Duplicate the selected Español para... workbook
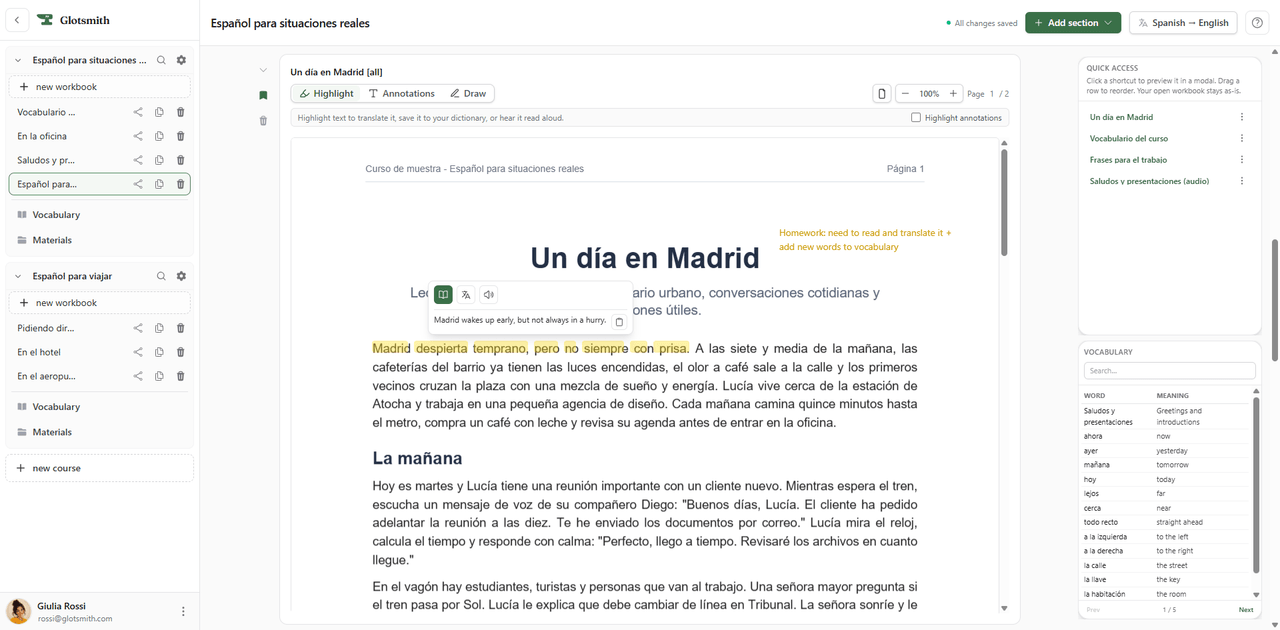 [159, 184]
